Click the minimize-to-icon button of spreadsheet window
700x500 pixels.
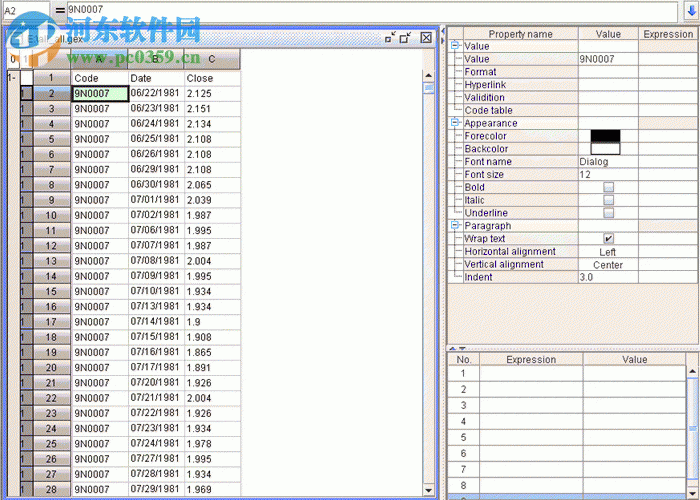click(x=389, y=38)
